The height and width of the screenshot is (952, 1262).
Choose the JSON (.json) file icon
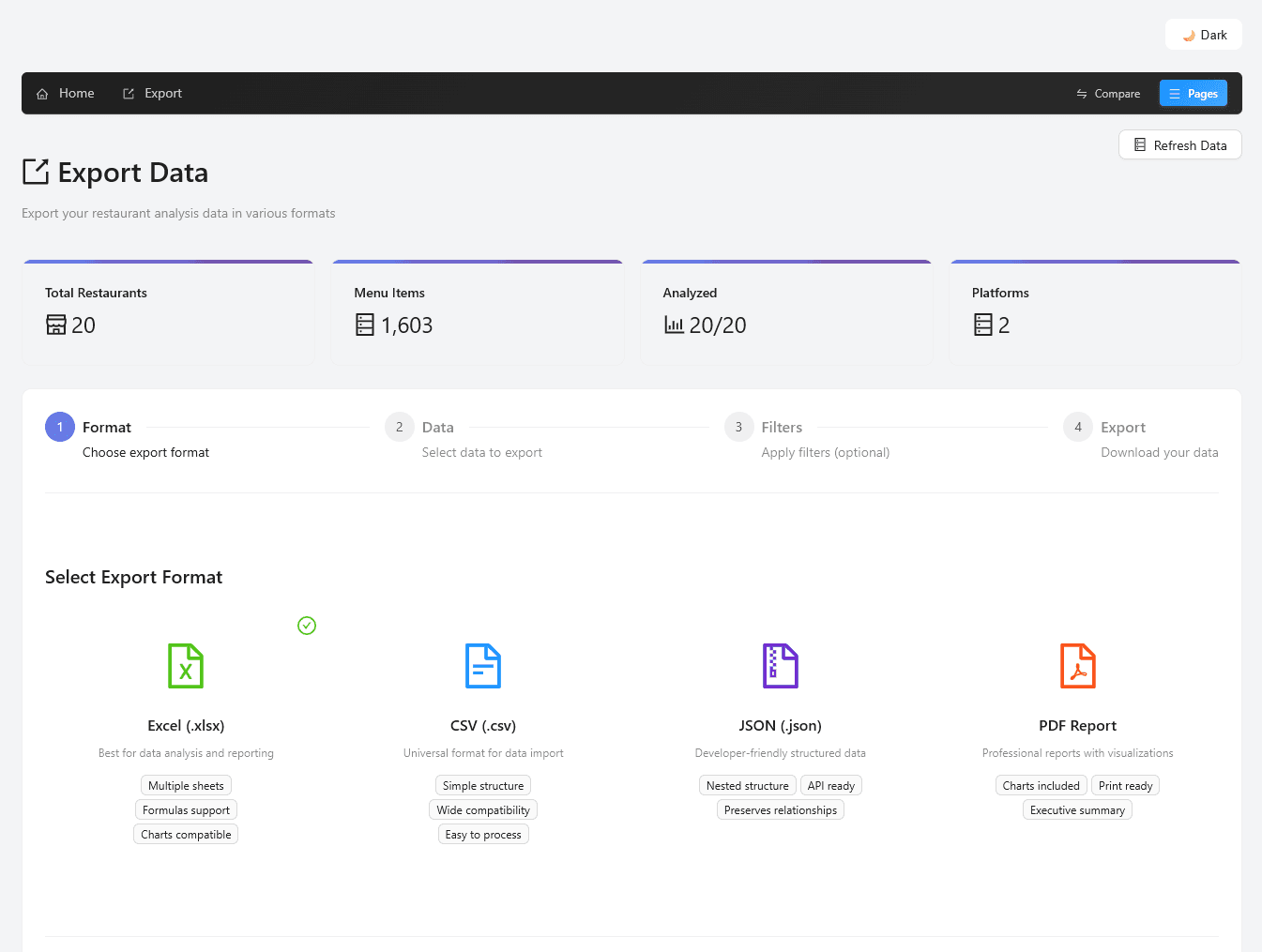pos(780,665)
